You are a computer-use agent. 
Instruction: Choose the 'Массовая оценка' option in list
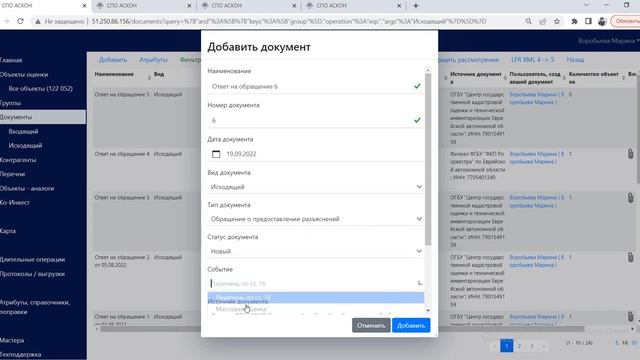(x=316, y=309)
